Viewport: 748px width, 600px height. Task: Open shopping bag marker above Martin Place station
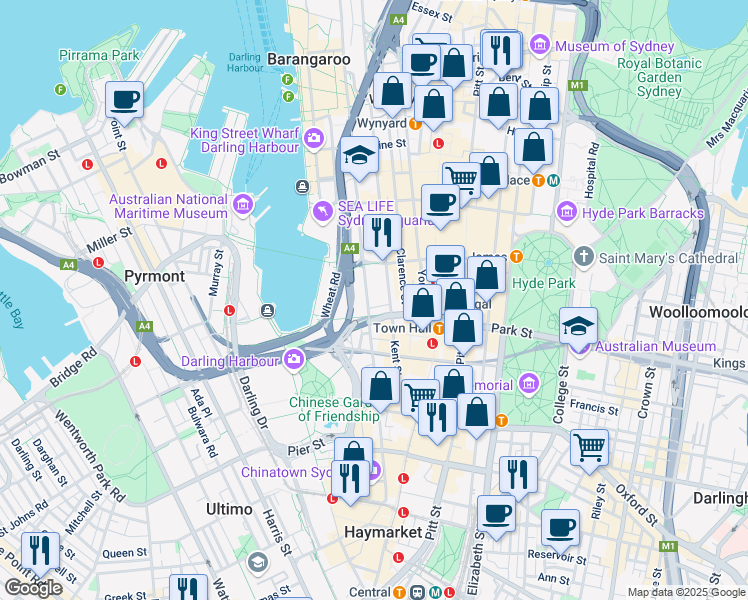(534, 148)
